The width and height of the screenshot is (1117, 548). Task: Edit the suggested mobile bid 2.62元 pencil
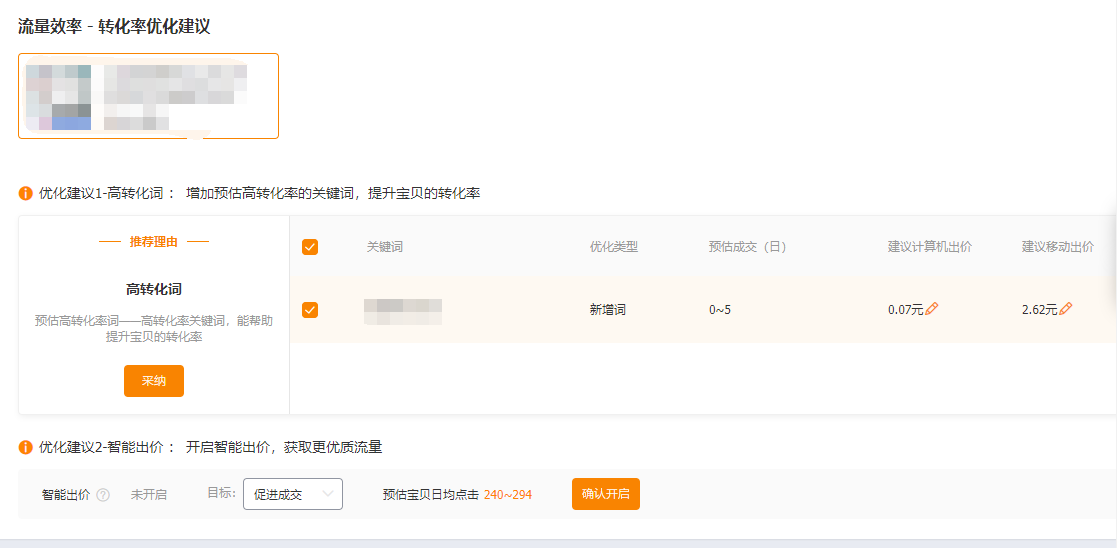[x=1065, y=310]
